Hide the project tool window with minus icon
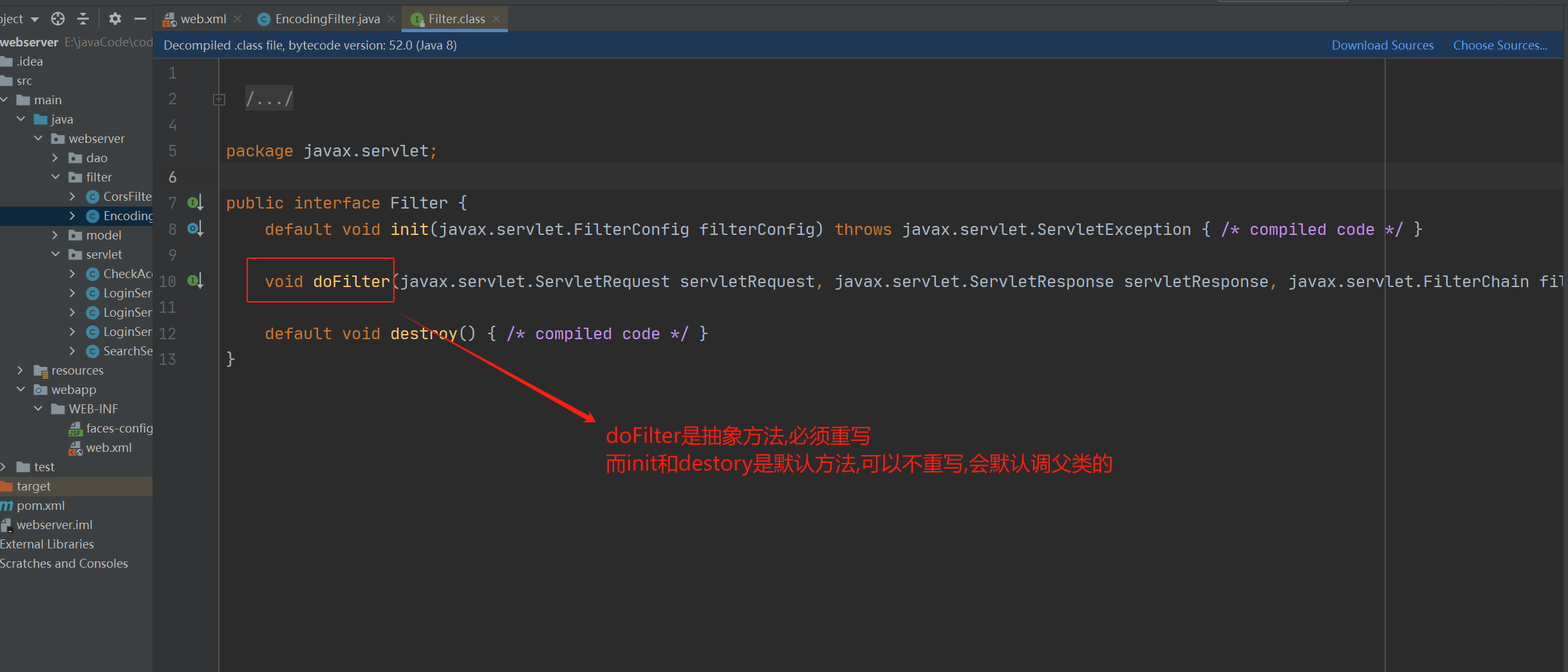Viewport: 1568px width, 672px height. (140, 19)
